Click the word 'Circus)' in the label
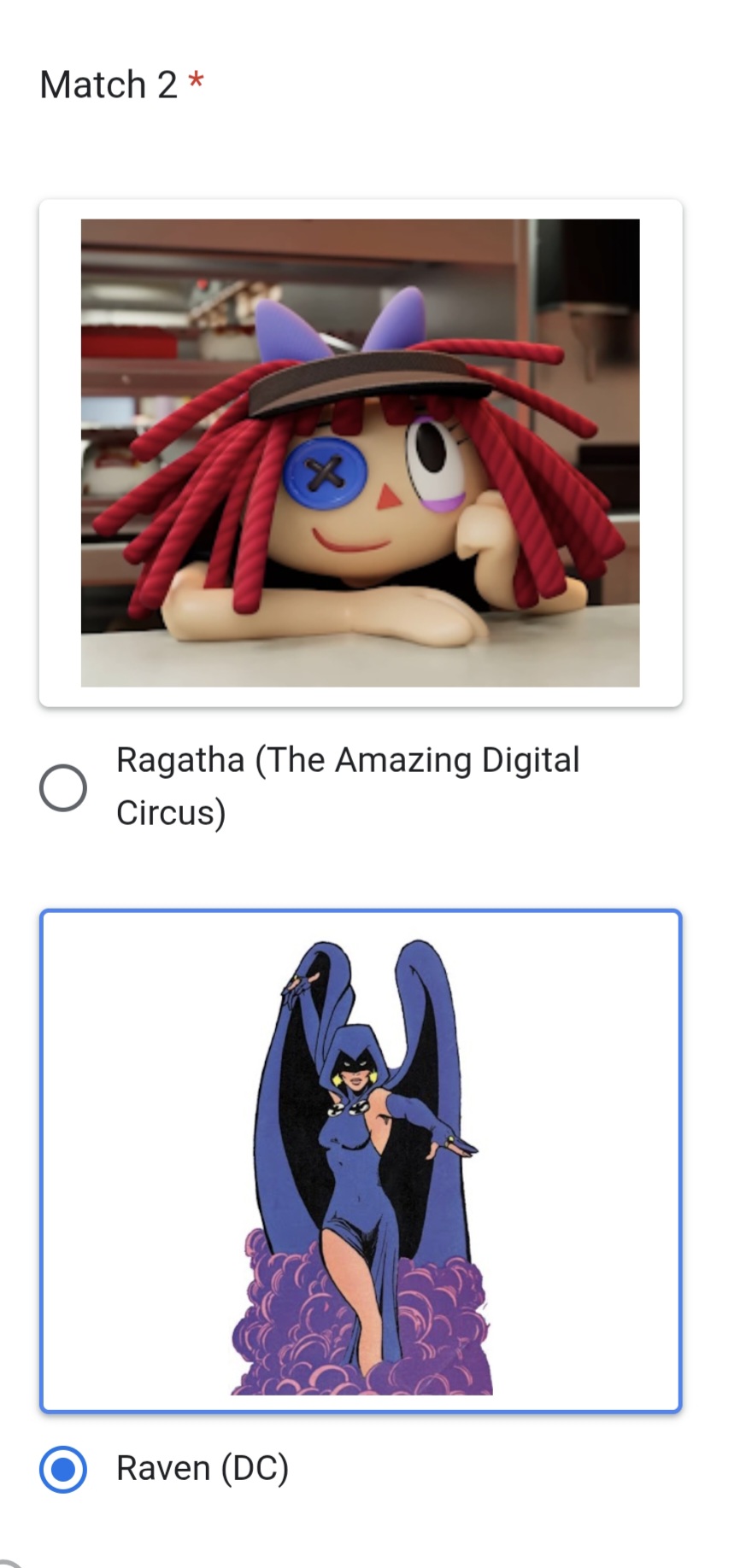The height and width of the screenshot is (1568, 752). tap(171, 812)
